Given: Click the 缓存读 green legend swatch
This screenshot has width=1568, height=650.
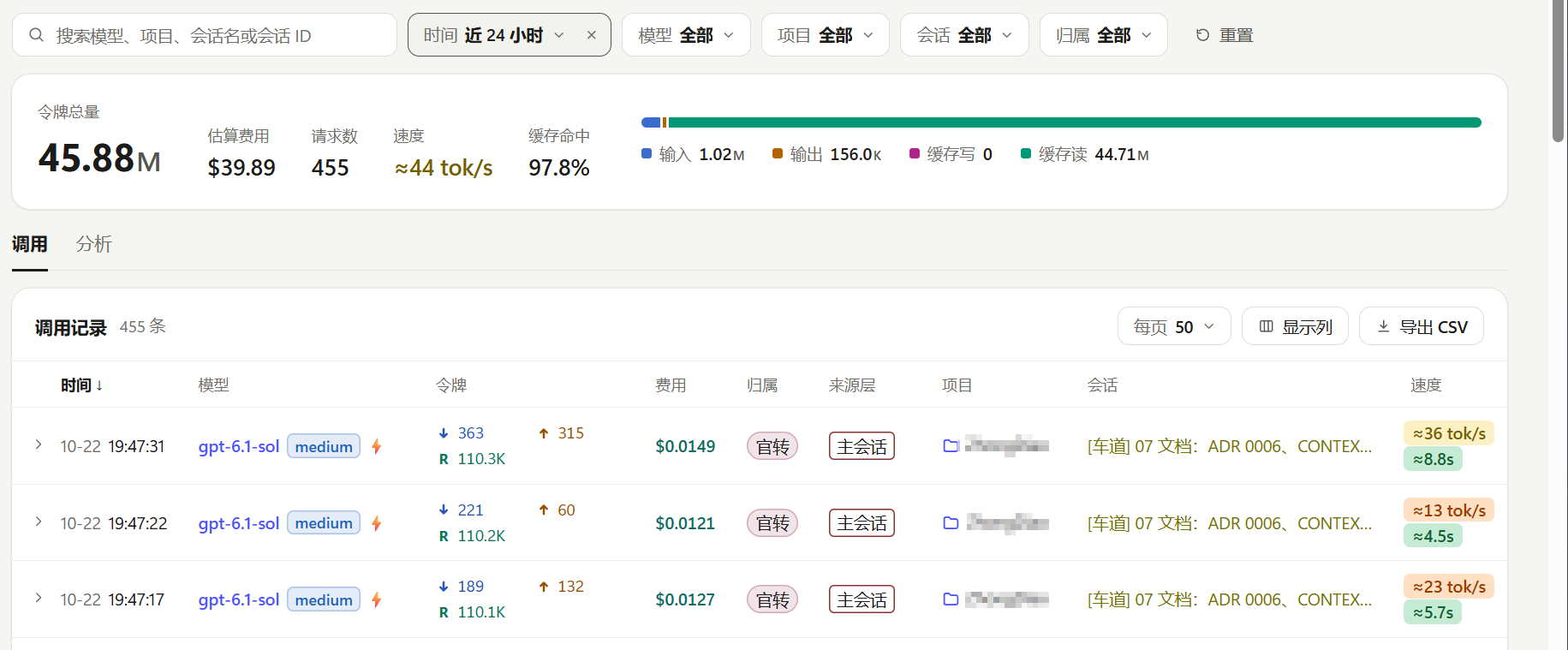Looking at the screenshot, I should click(1026, 153).
